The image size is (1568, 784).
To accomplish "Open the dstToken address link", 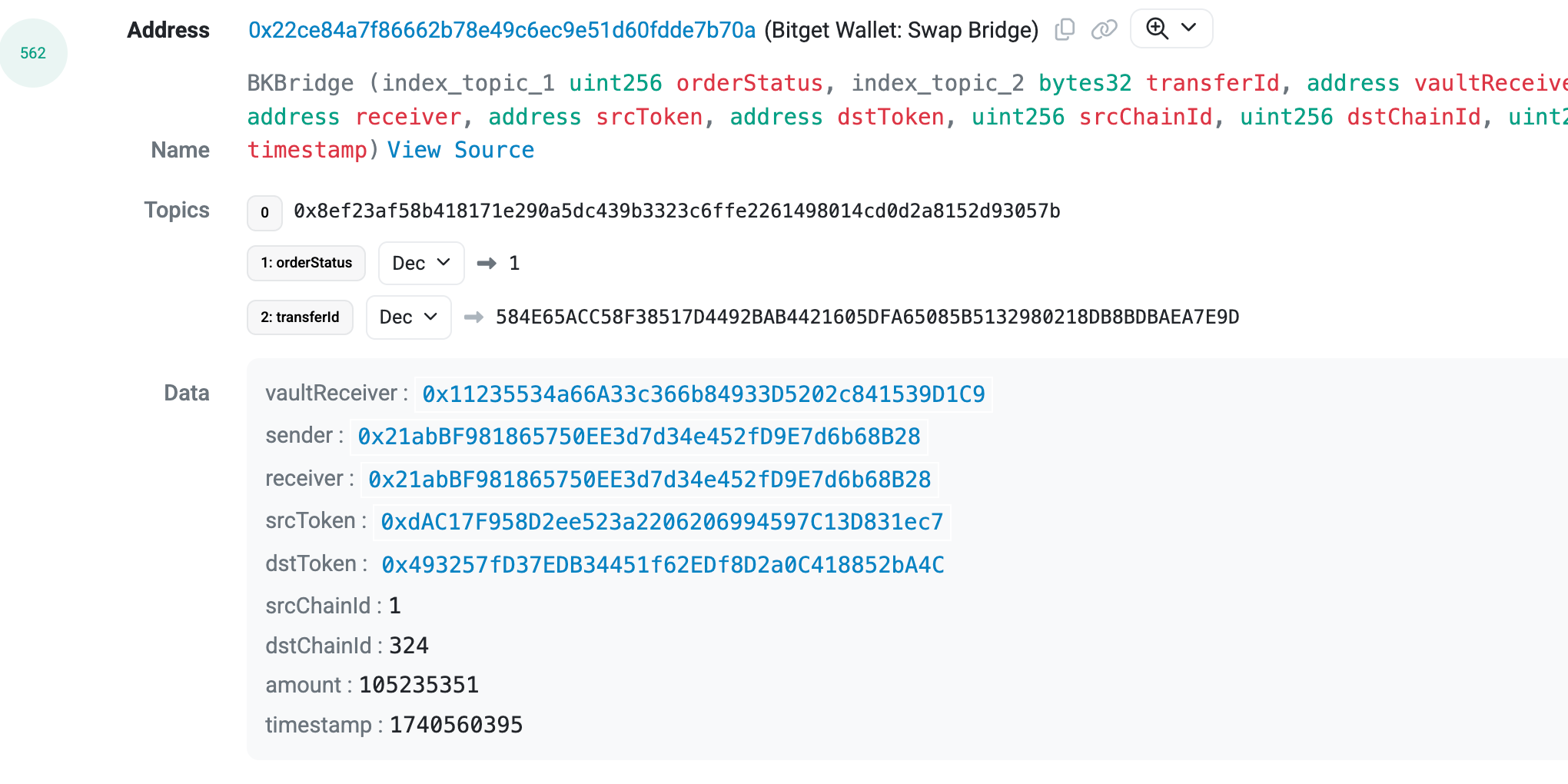I will [663, 565].
